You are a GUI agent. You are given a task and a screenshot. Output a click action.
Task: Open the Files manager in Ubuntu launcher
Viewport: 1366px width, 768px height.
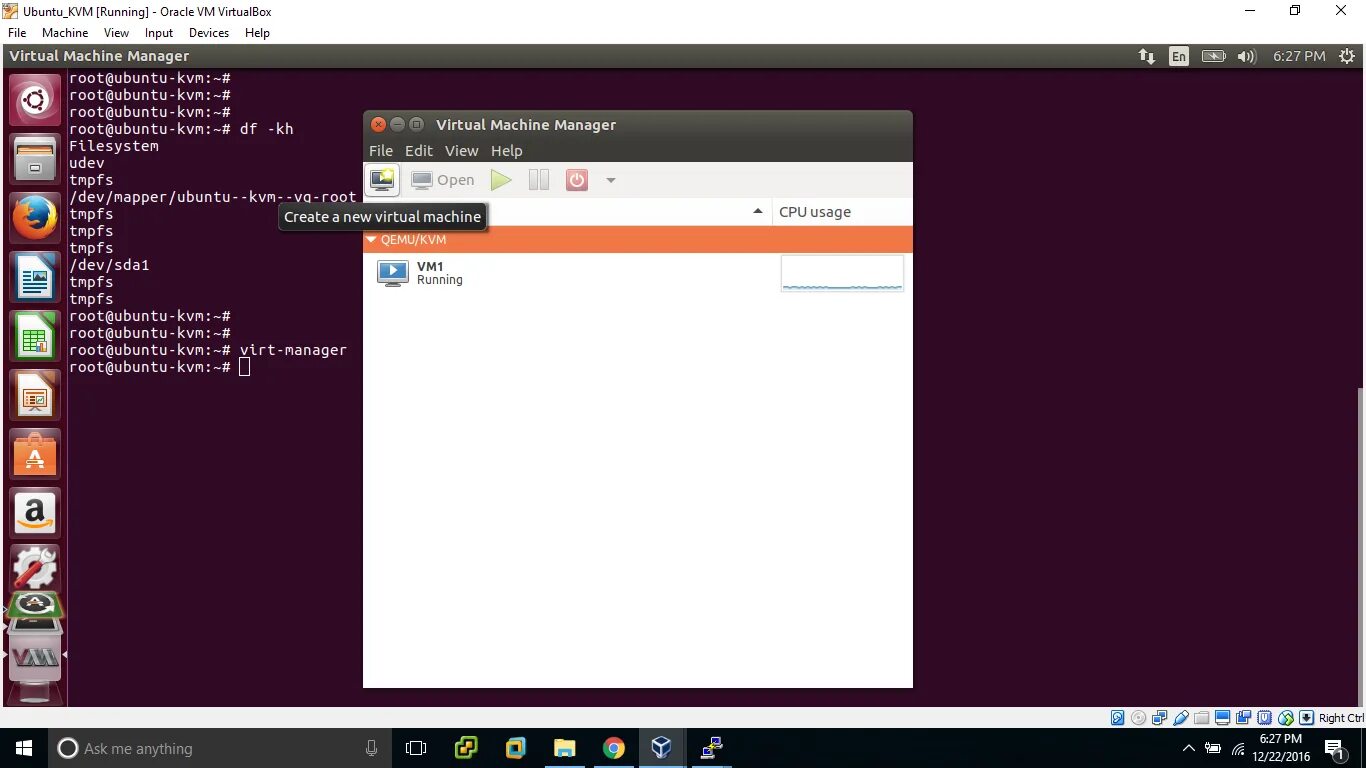35,159
